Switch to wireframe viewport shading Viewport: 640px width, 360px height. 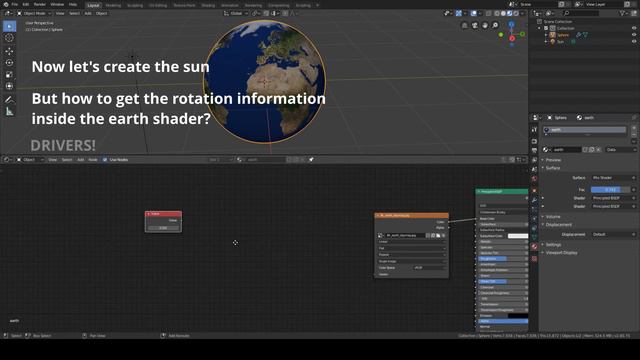[x=497, y=13]
